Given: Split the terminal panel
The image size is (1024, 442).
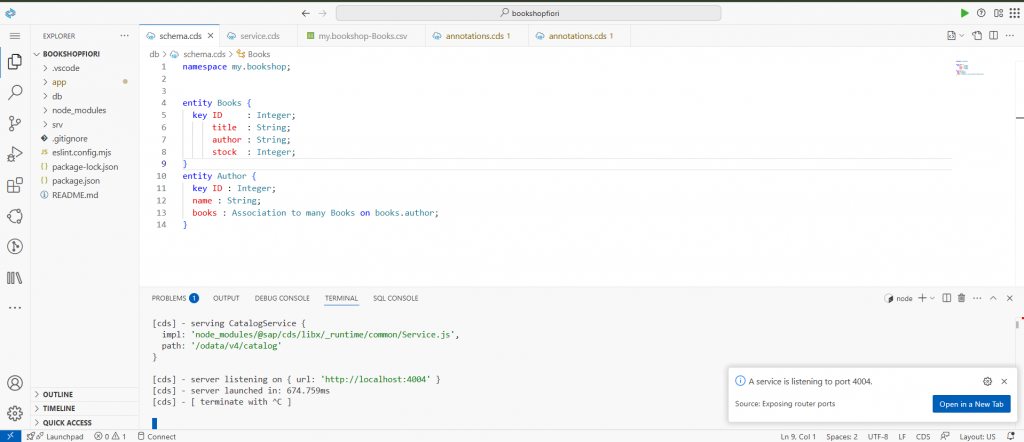Looking at the screenshot, I should pyautogui.click(x=946, y=298).
